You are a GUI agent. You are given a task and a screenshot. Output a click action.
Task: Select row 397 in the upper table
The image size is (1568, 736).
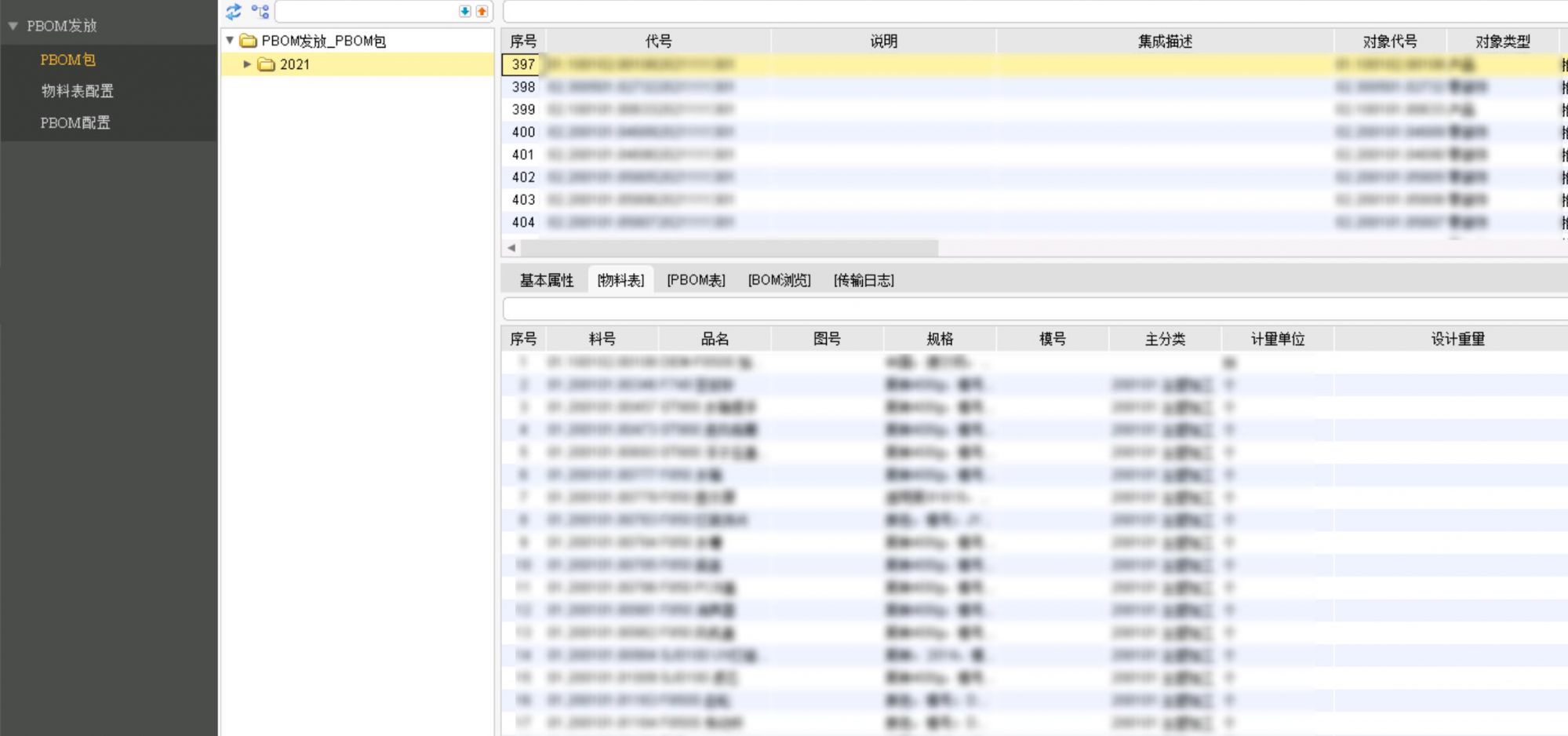1034,64
